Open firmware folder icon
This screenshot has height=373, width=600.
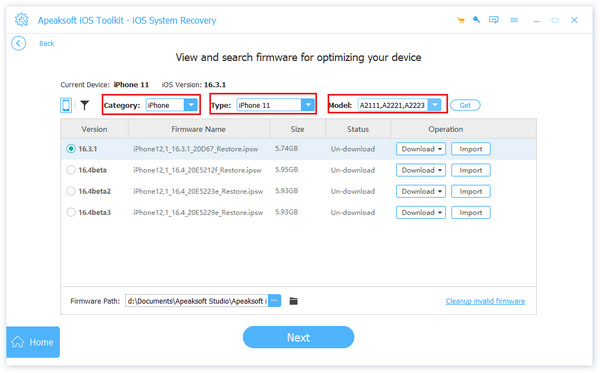coord(293,301)
